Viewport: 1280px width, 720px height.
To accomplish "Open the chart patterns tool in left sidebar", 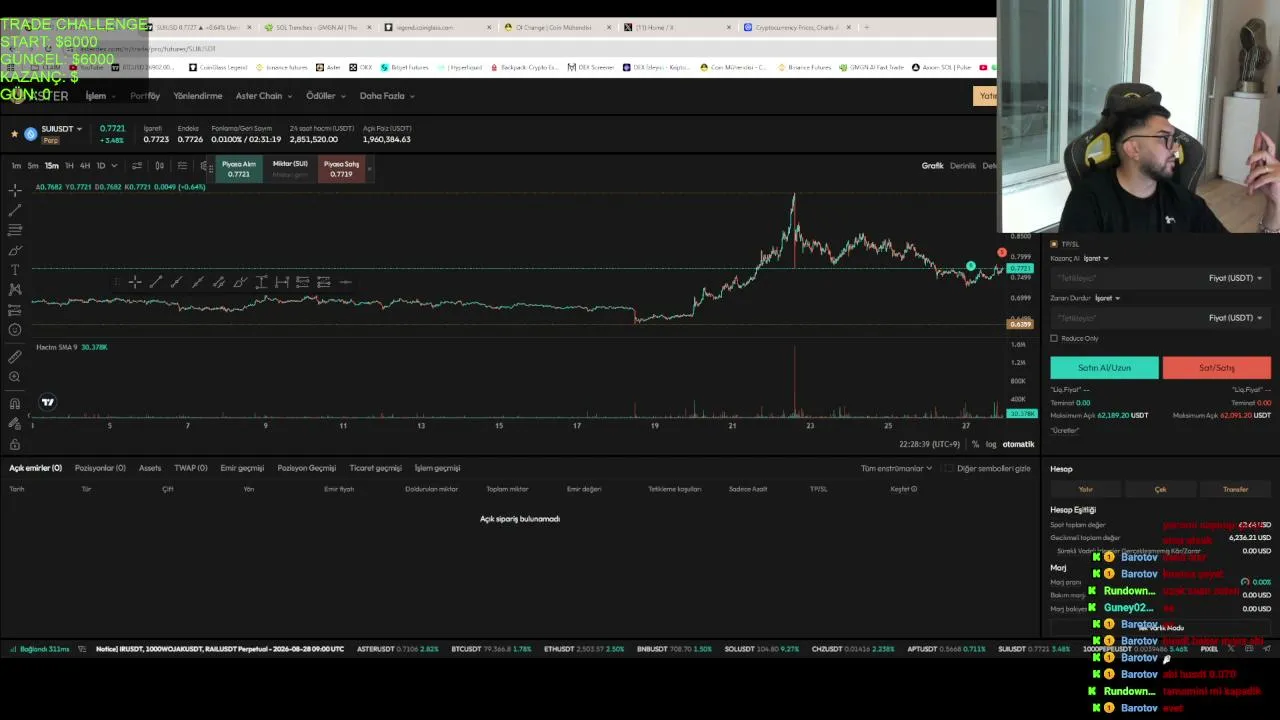I will (x=15, y=290).
